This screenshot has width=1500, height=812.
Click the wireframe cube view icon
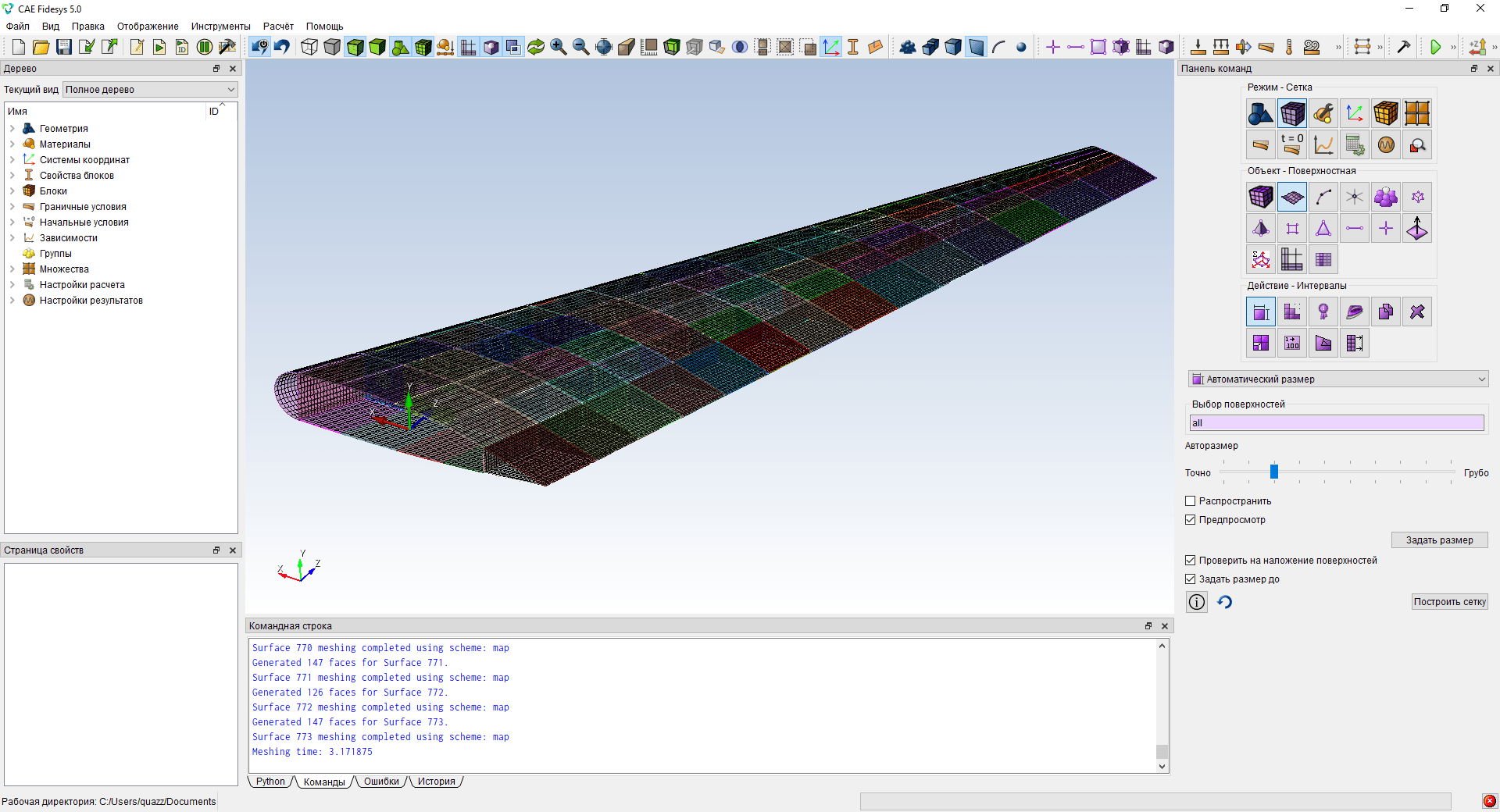(x=309, y=47)
